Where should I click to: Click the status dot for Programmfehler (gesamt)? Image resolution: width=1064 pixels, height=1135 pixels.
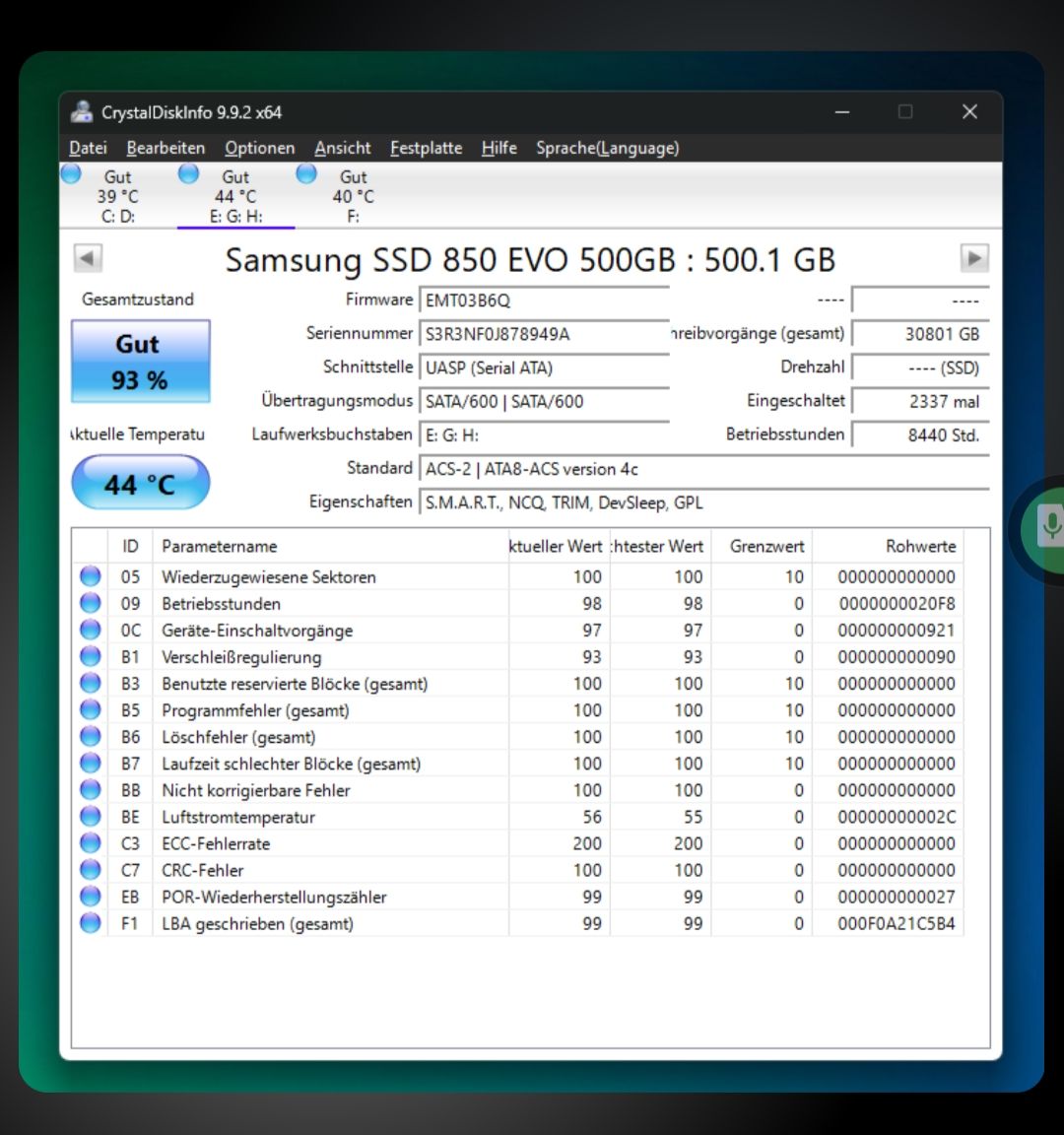pos(91,710)
